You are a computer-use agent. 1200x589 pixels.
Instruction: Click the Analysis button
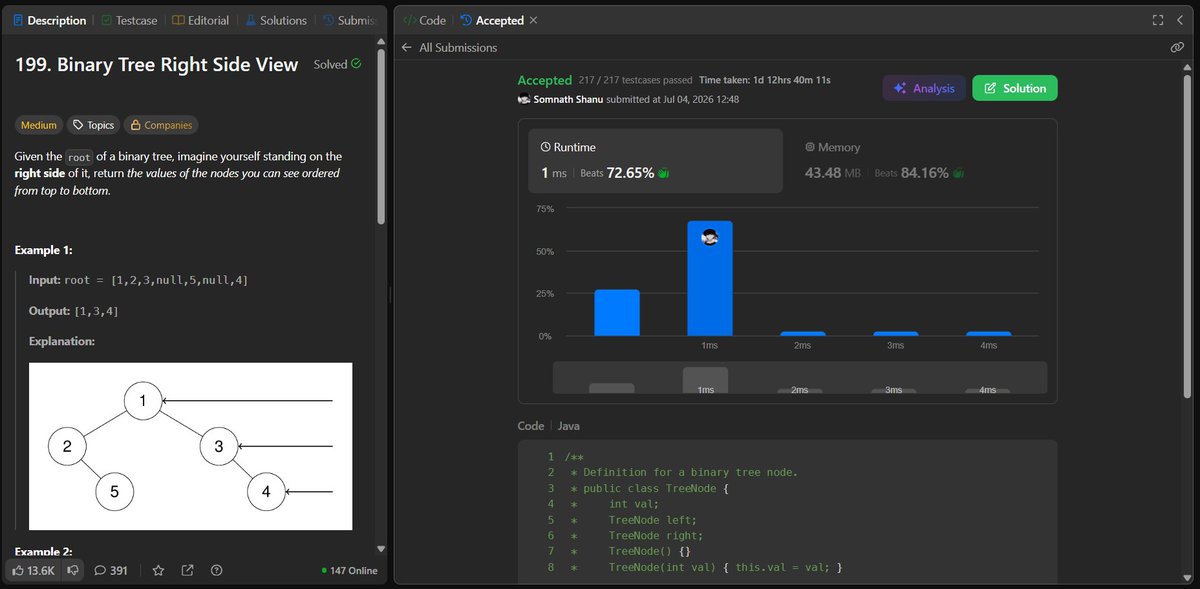tap(924, 88)
